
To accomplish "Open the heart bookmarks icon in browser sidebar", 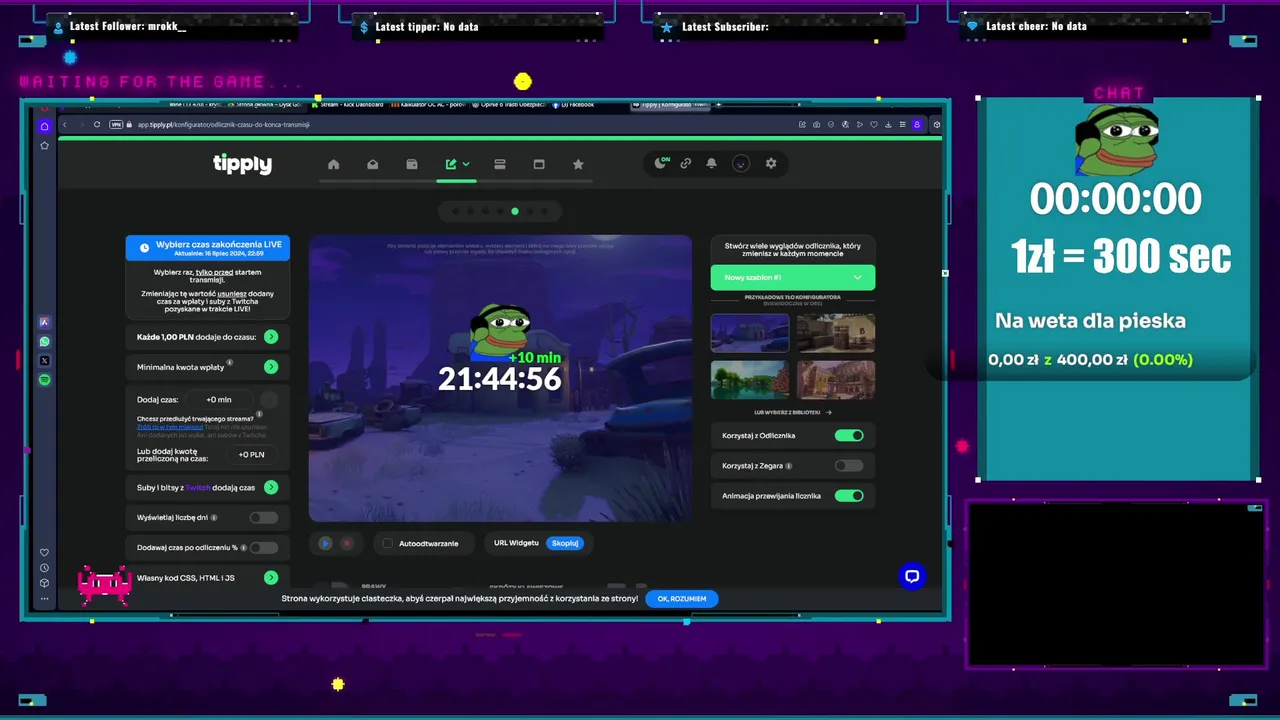I will click(44, 553).
